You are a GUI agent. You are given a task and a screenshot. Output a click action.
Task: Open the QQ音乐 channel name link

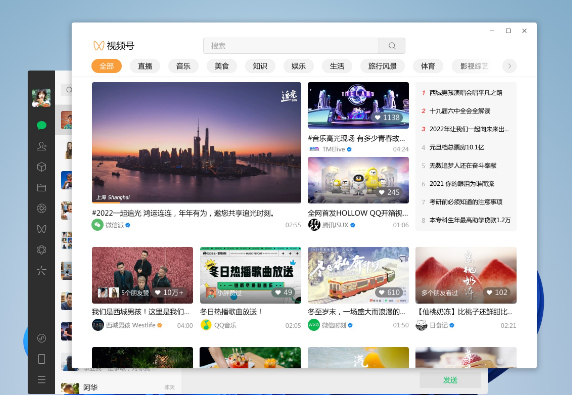(x=225, y=325)
